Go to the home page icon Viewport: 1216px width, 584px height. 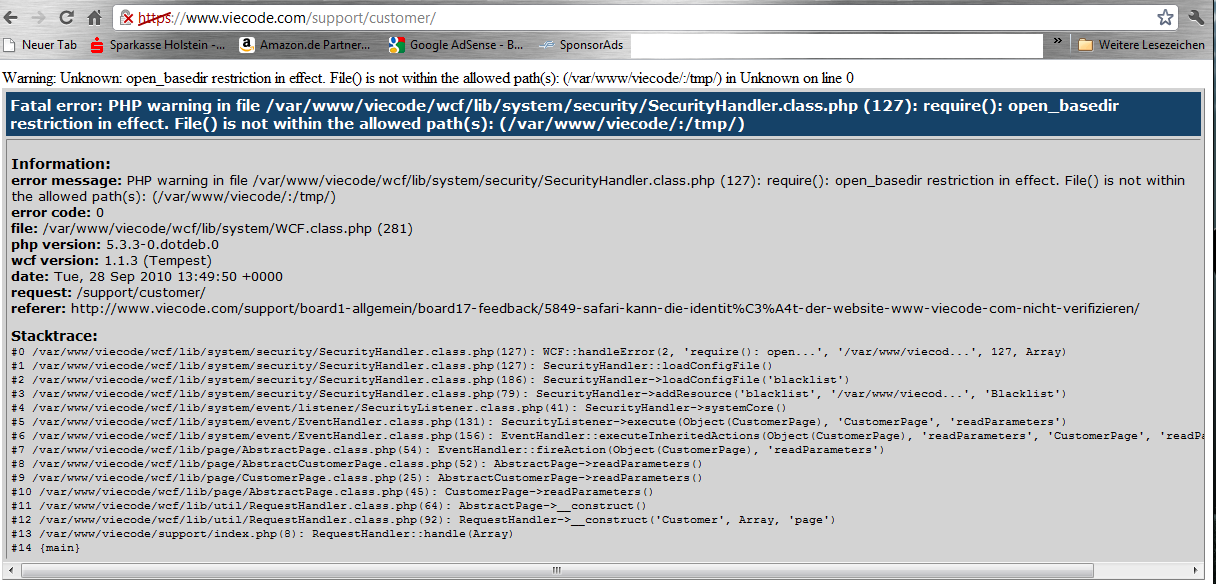pyautogui.click(x=94, y=18)
